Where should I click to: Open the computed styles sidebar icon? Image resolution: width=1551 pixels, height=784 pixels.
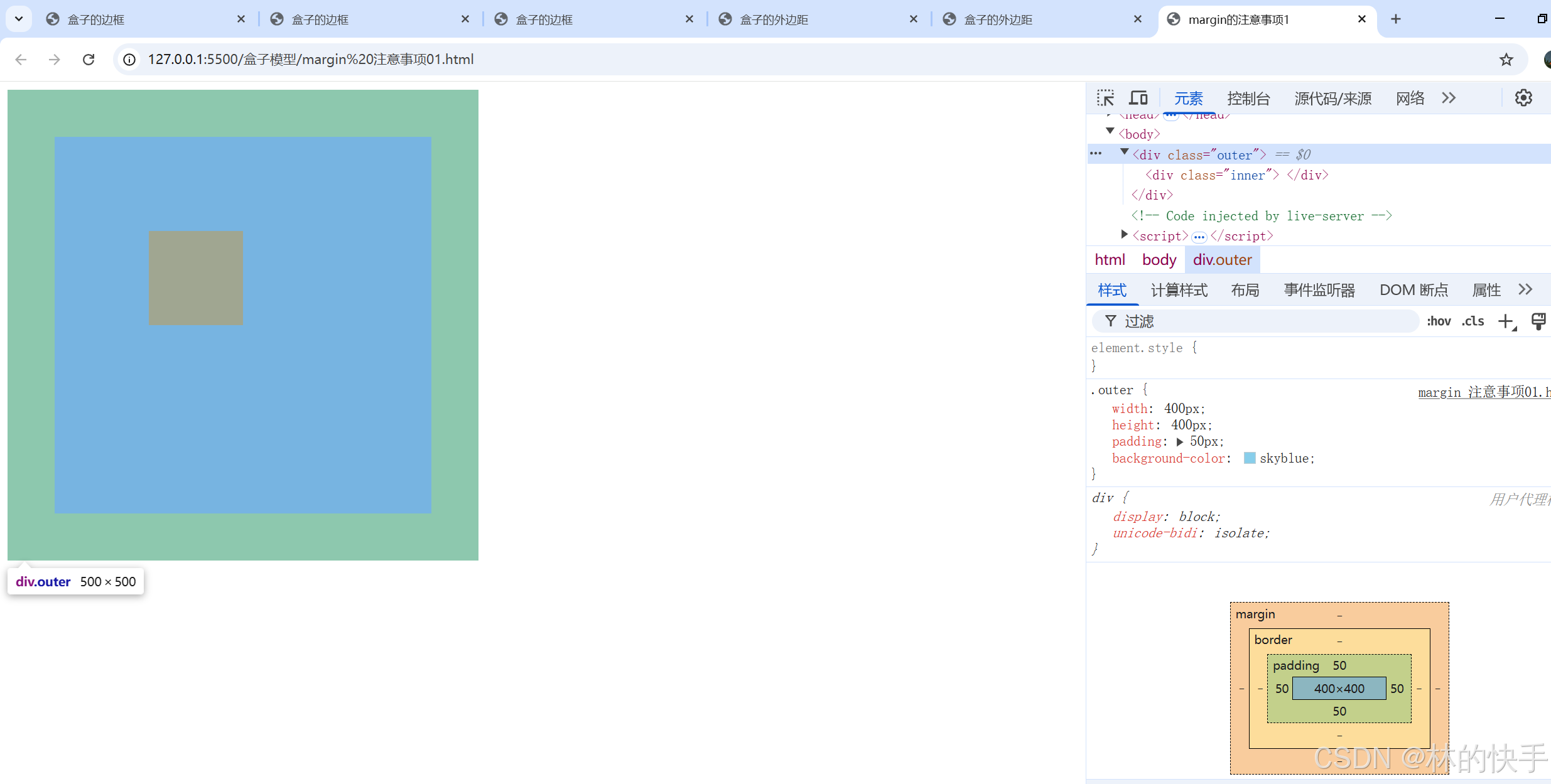pyautogui.click(x=1538, y=321)
